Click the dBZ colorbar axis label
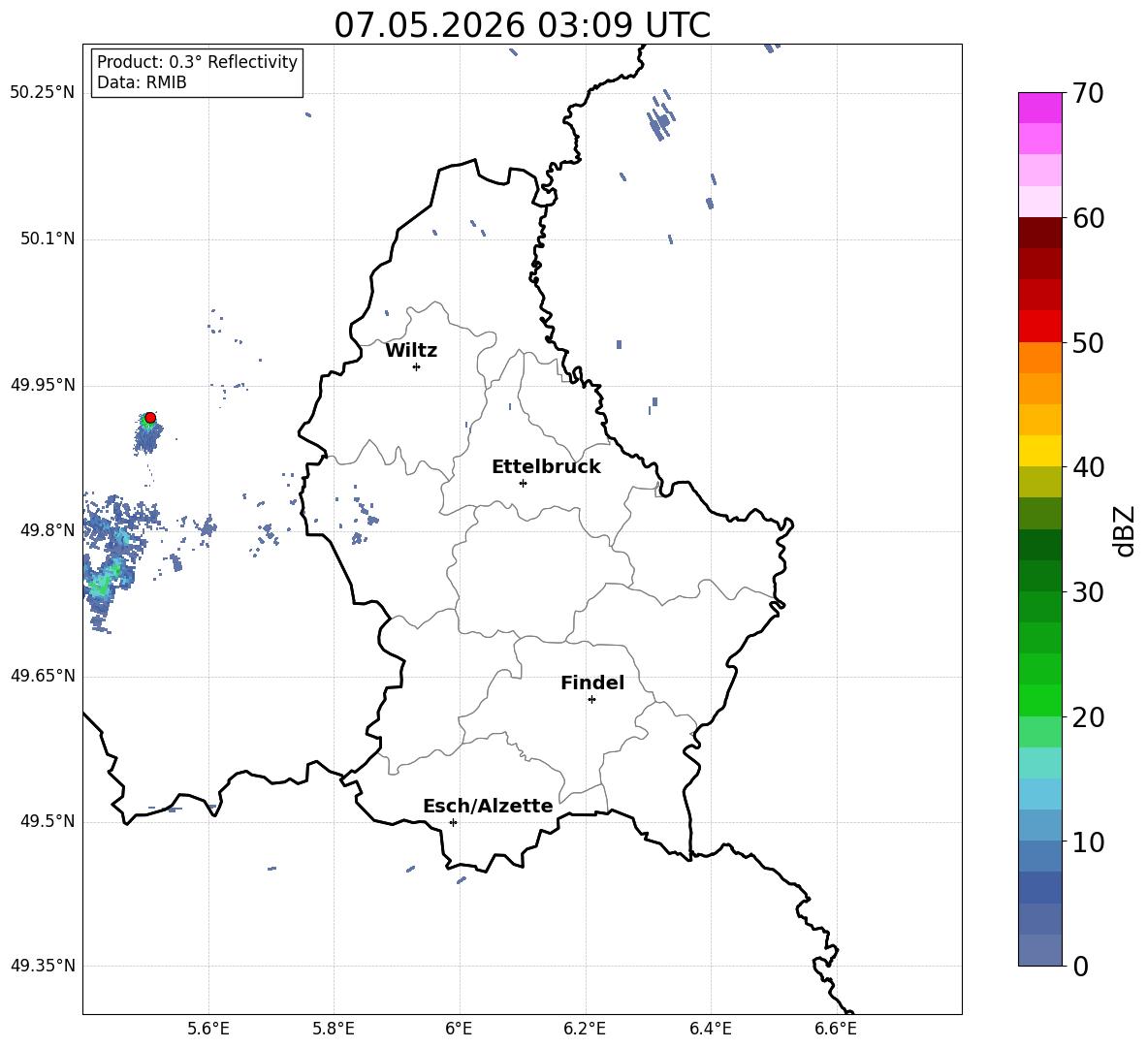The height and width of the screenshot is (1048, 1148). pyautogui.click(x=1125, y=530)
